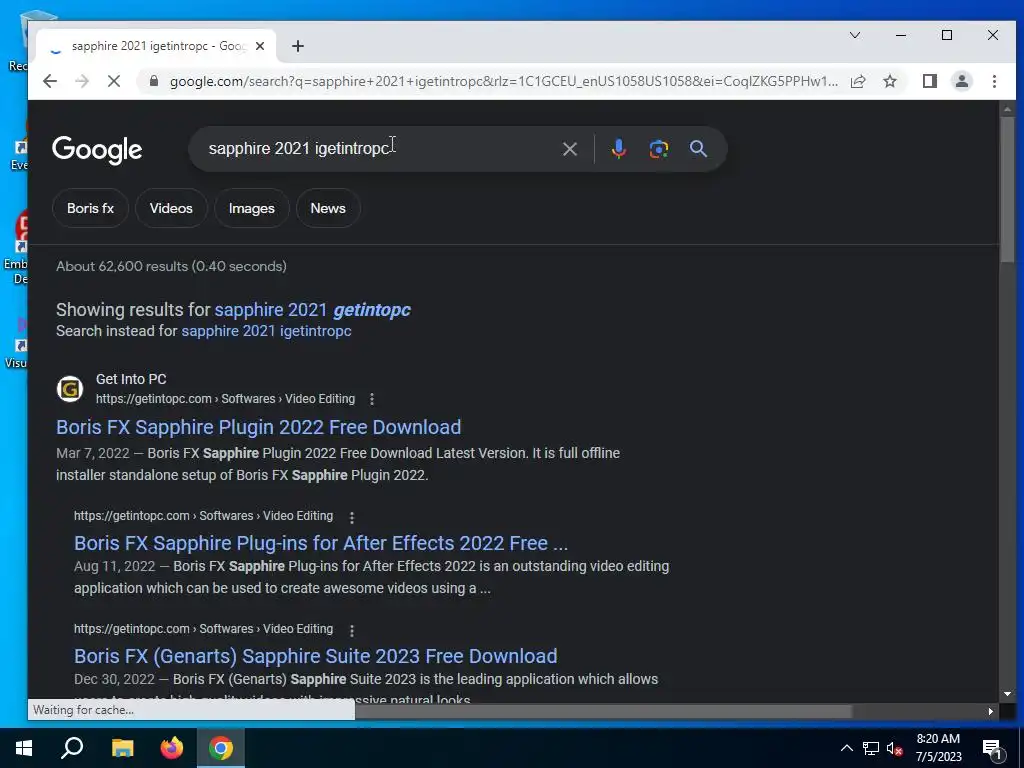Switch to Images results
Viewport: 1024px width, 768px height.
coord(251,208)
